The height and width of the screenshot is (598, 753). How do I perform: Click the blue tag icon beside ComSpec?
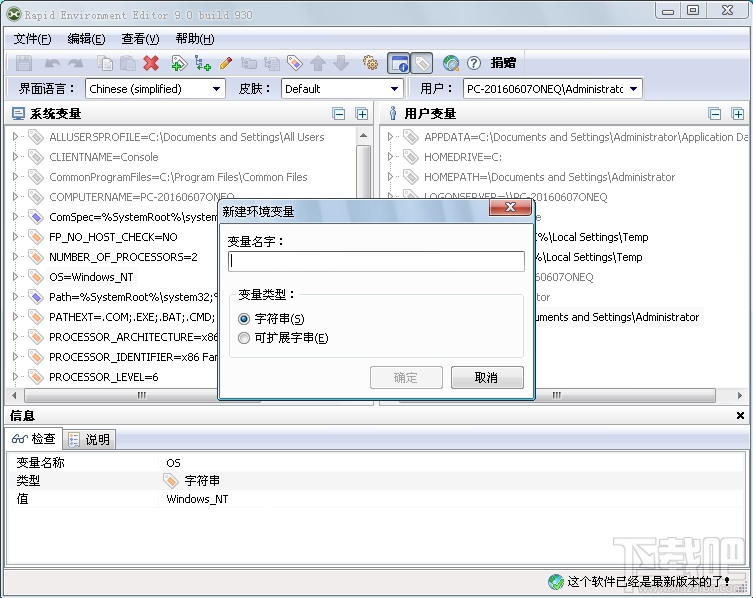coord(36,217)
